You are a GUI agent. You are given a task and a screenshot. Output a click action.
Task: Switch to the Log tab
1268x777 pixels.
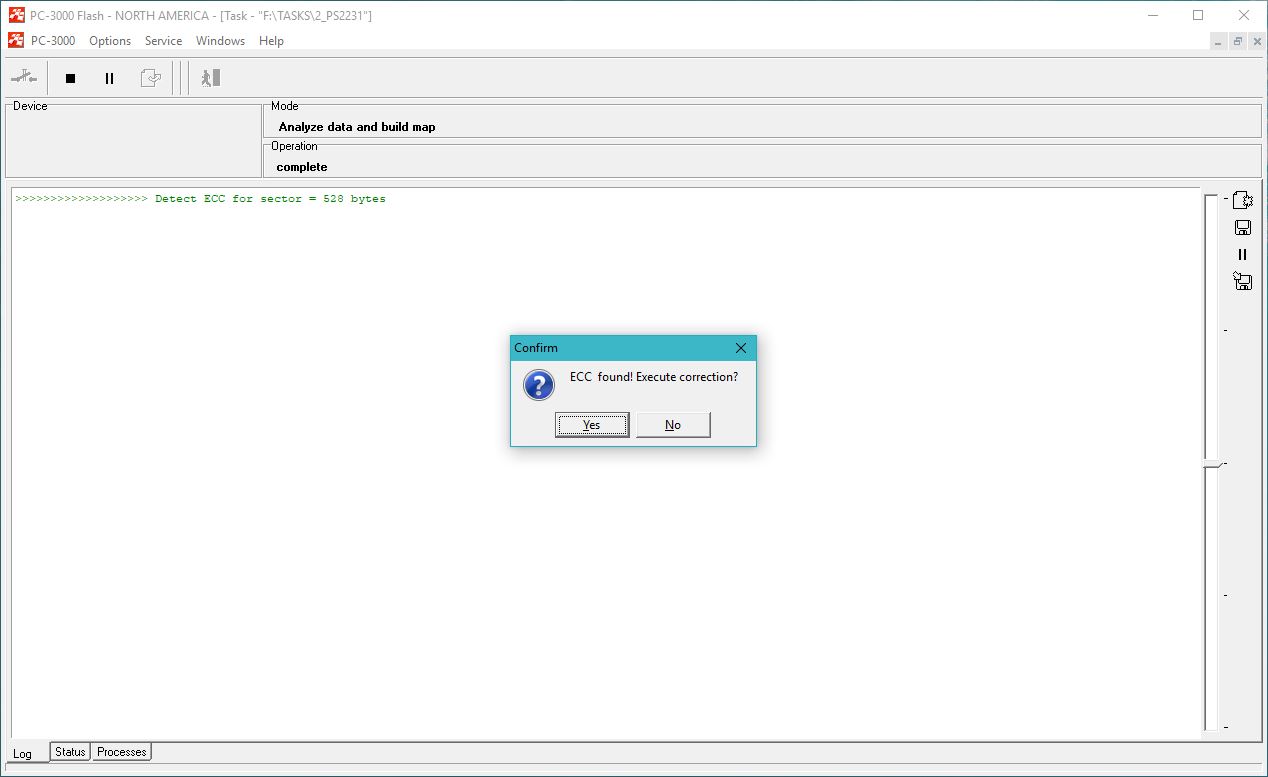22,753
